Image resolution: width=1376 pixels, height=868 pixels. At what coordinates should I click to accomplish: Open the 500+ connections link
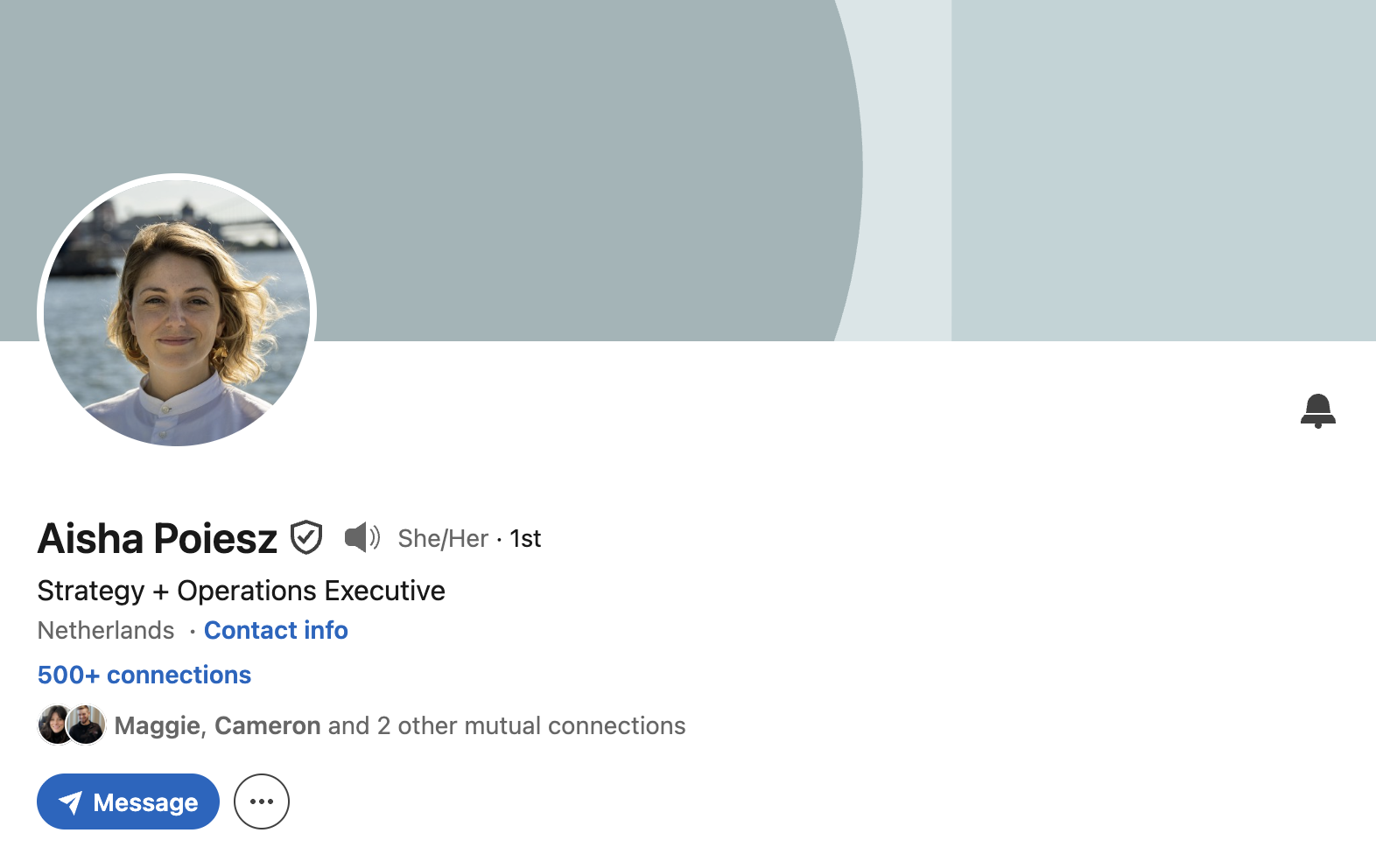coord(144,675)
